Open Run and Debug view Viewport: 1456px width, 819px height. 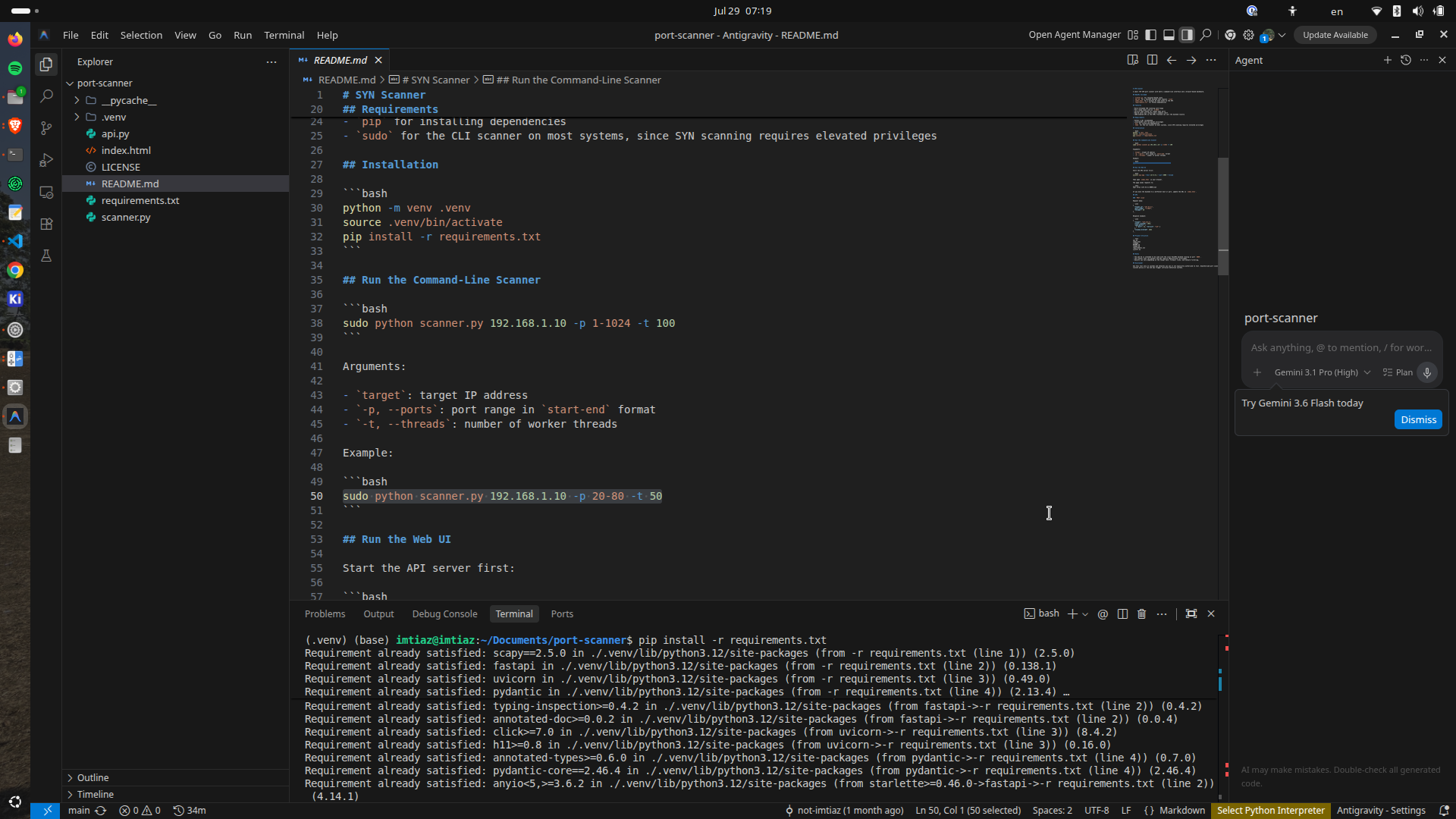tap(46, 160)
